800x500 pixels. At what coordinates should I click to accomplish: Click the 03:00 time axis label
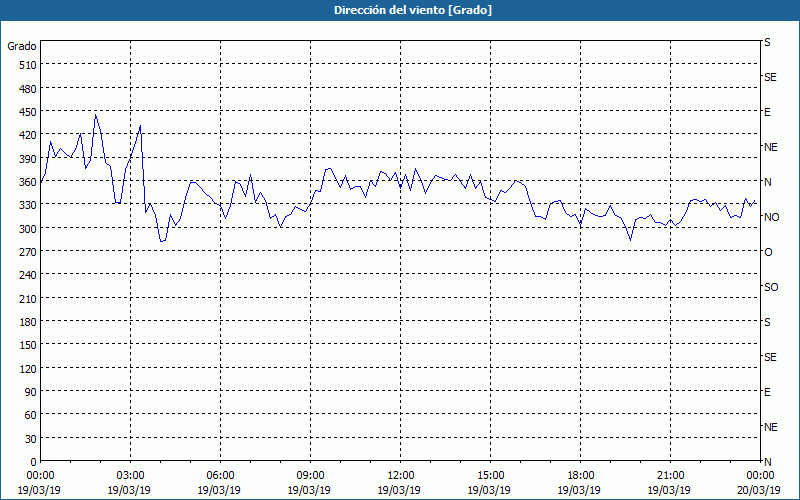pyautogui.click(x=131, y=476)
